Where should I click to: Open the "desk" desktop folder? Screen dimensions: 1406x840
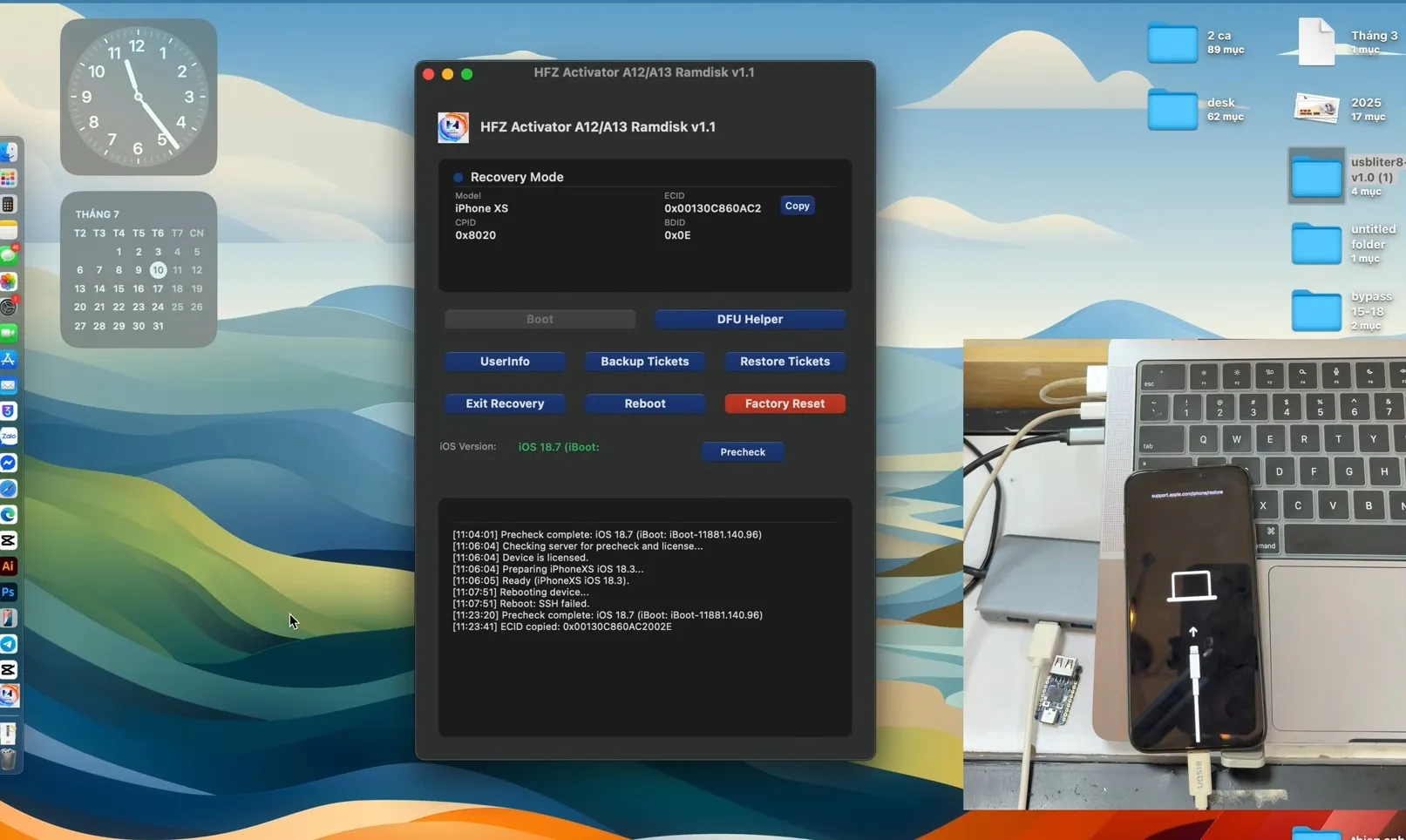point(1172,110)
